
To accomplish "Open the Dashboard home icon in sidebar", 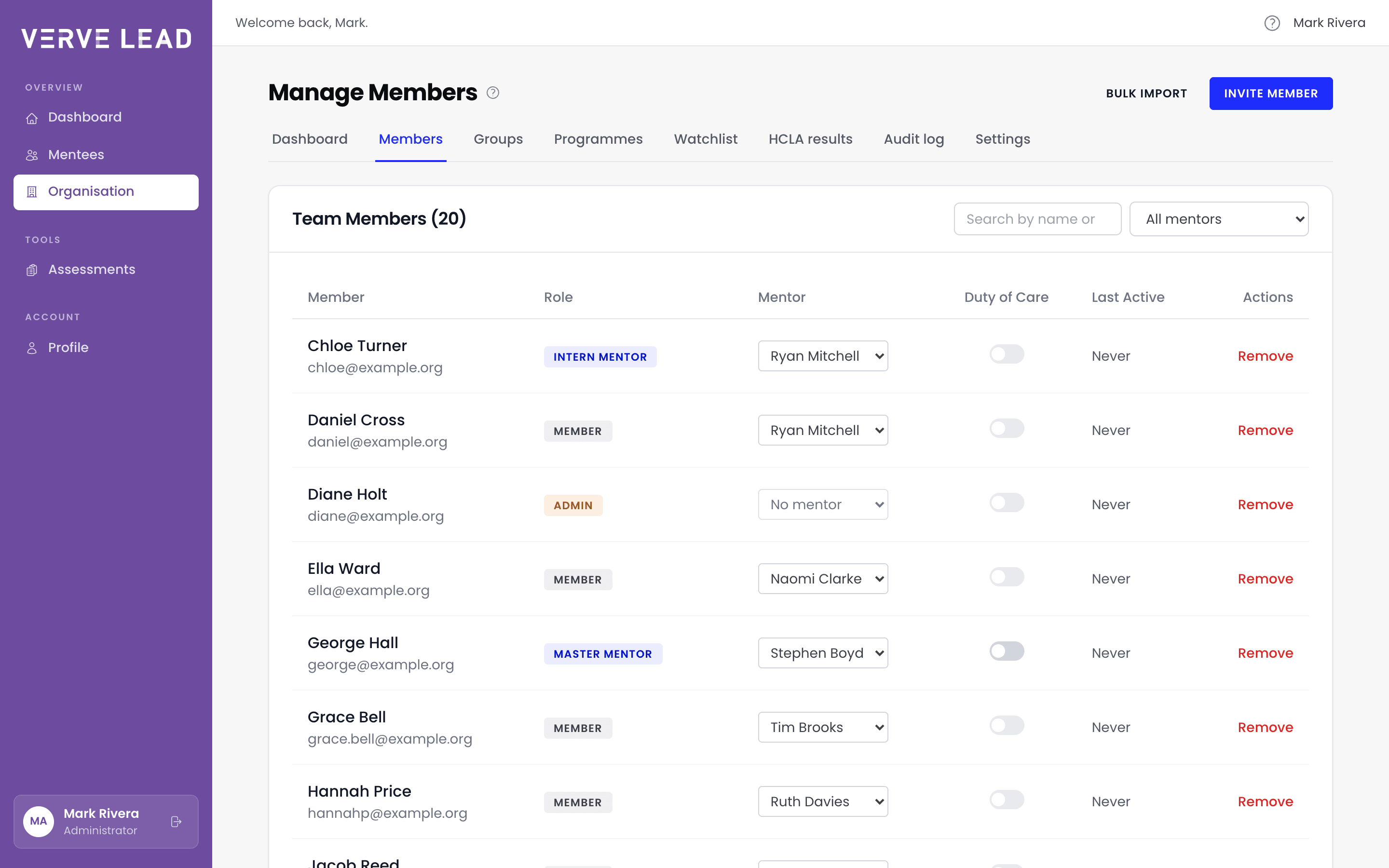I will (32, 118).
